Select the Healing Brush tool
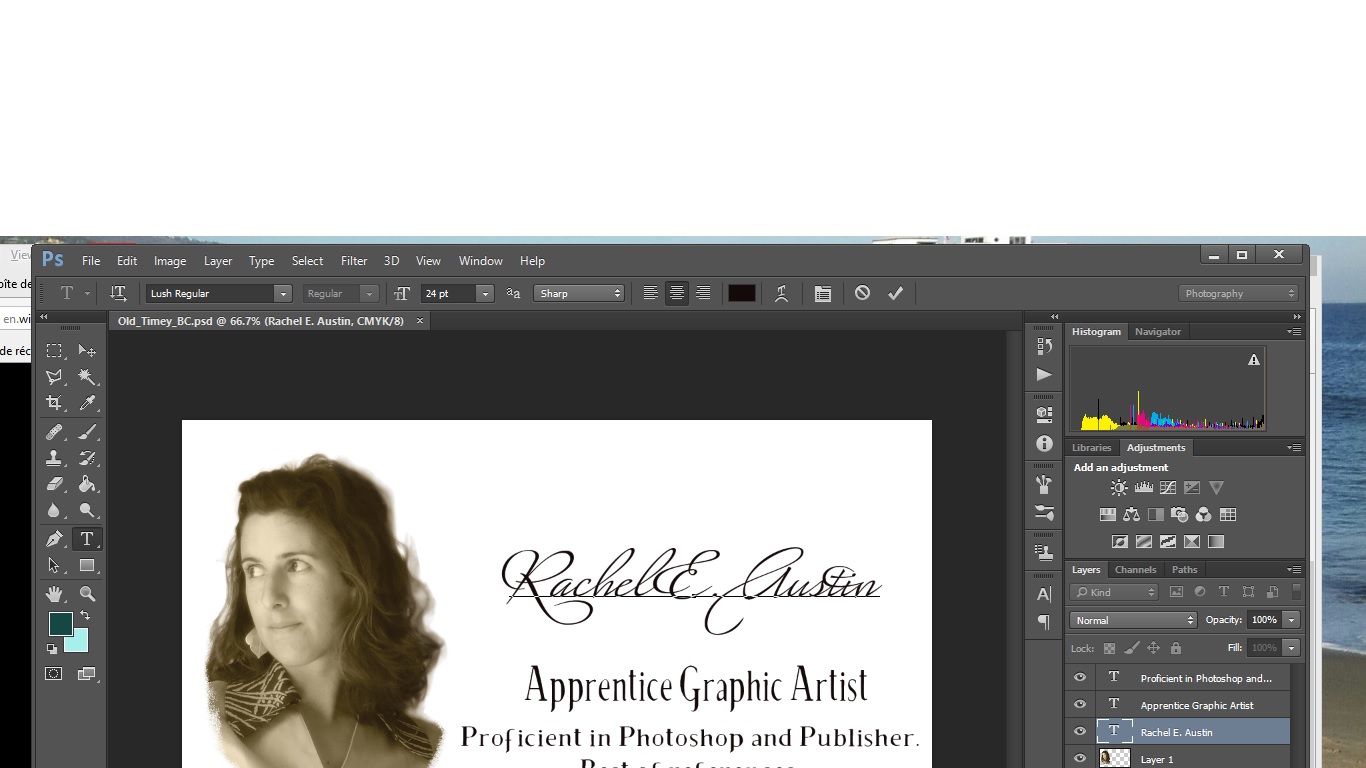The width and height of the screenshot is (1366, 768). pyautogui.click(x=55, y=432)
